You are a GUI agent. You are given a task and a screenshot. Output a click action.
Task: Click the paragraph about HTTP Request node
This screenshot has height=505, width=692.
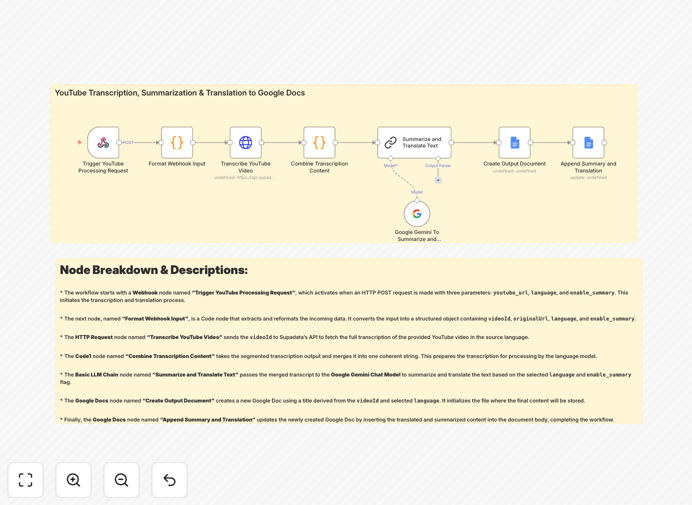tap(294, 337)
